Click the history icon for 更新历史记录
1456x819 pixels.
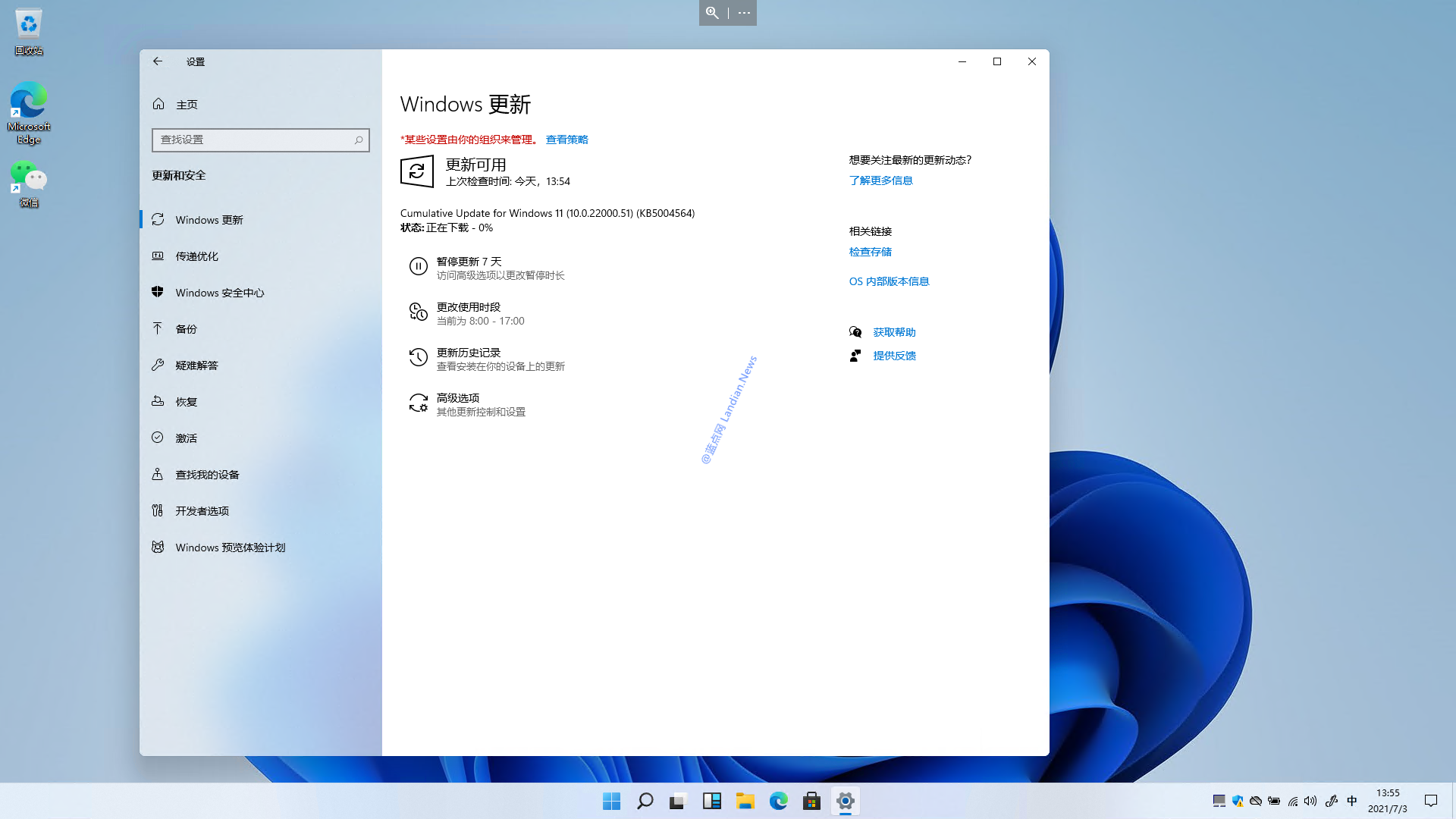coord(419,357)
